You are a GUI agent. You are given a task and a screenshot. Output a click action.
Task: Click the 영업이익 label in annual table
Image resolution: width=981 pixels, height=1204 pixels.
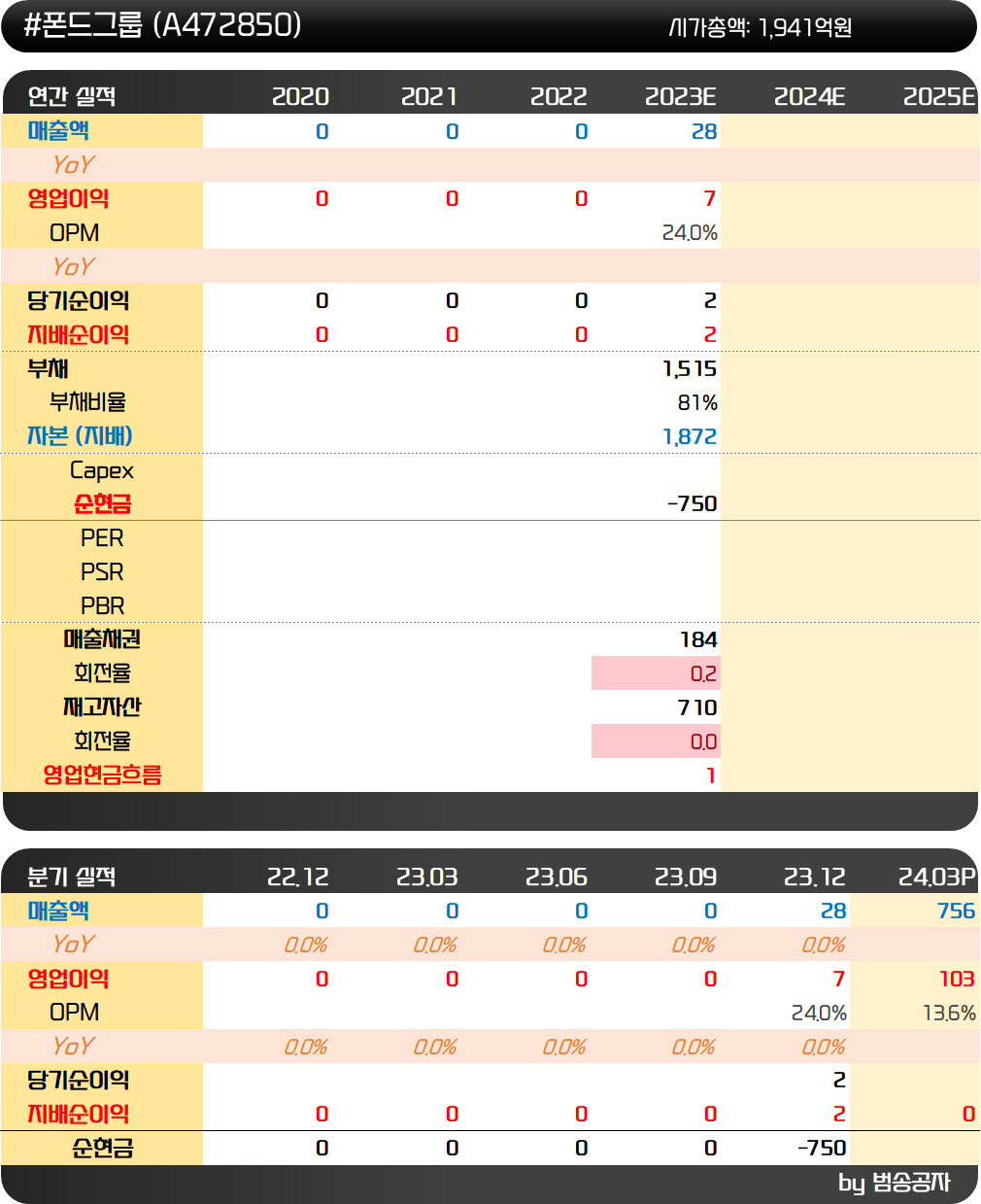[68, 198]
